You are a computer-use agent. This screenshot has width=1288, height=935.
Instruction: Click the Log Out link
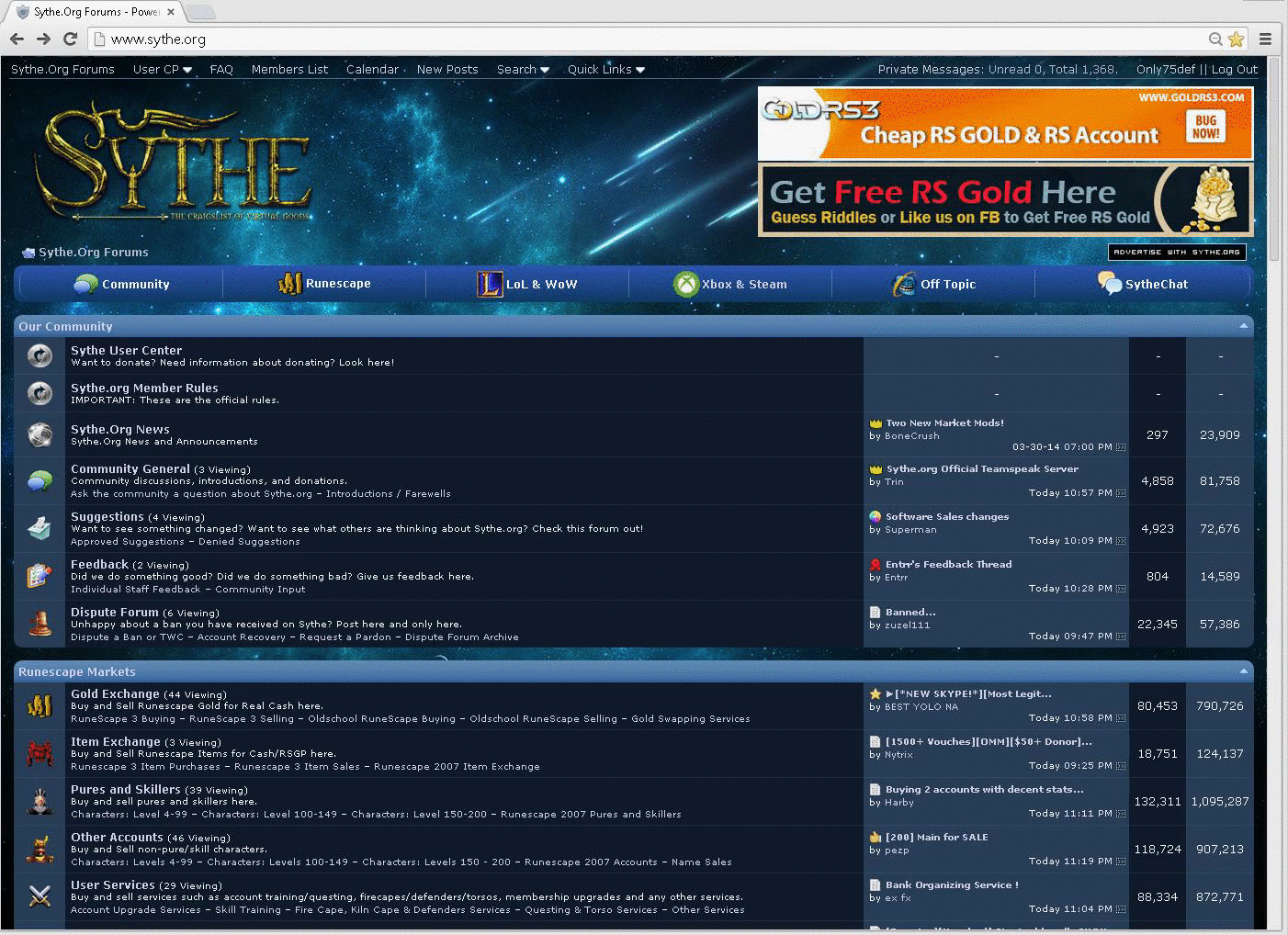click(1235, 69)
